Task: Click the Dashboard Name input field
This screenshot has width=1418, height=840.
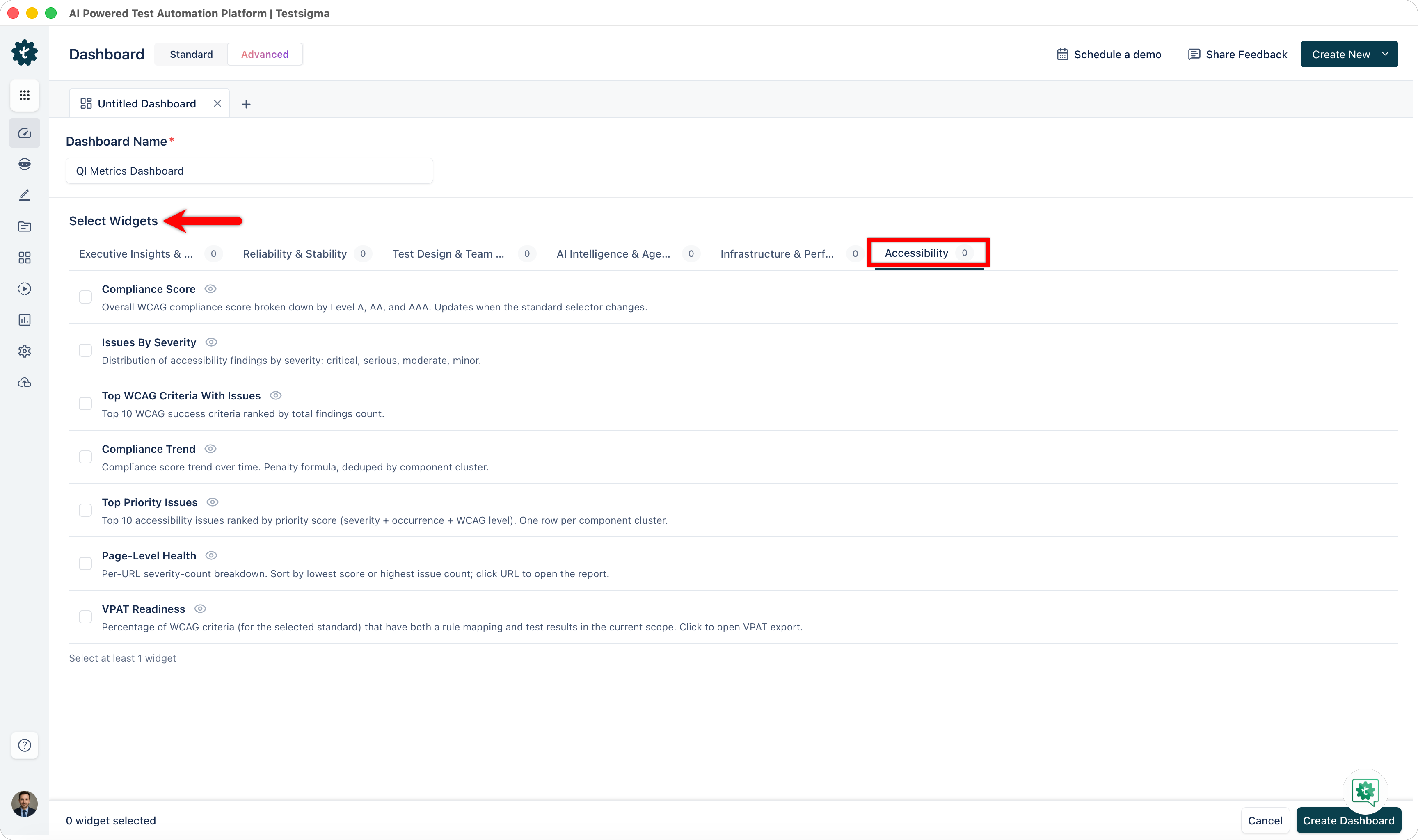Action: tap(249, 171)
